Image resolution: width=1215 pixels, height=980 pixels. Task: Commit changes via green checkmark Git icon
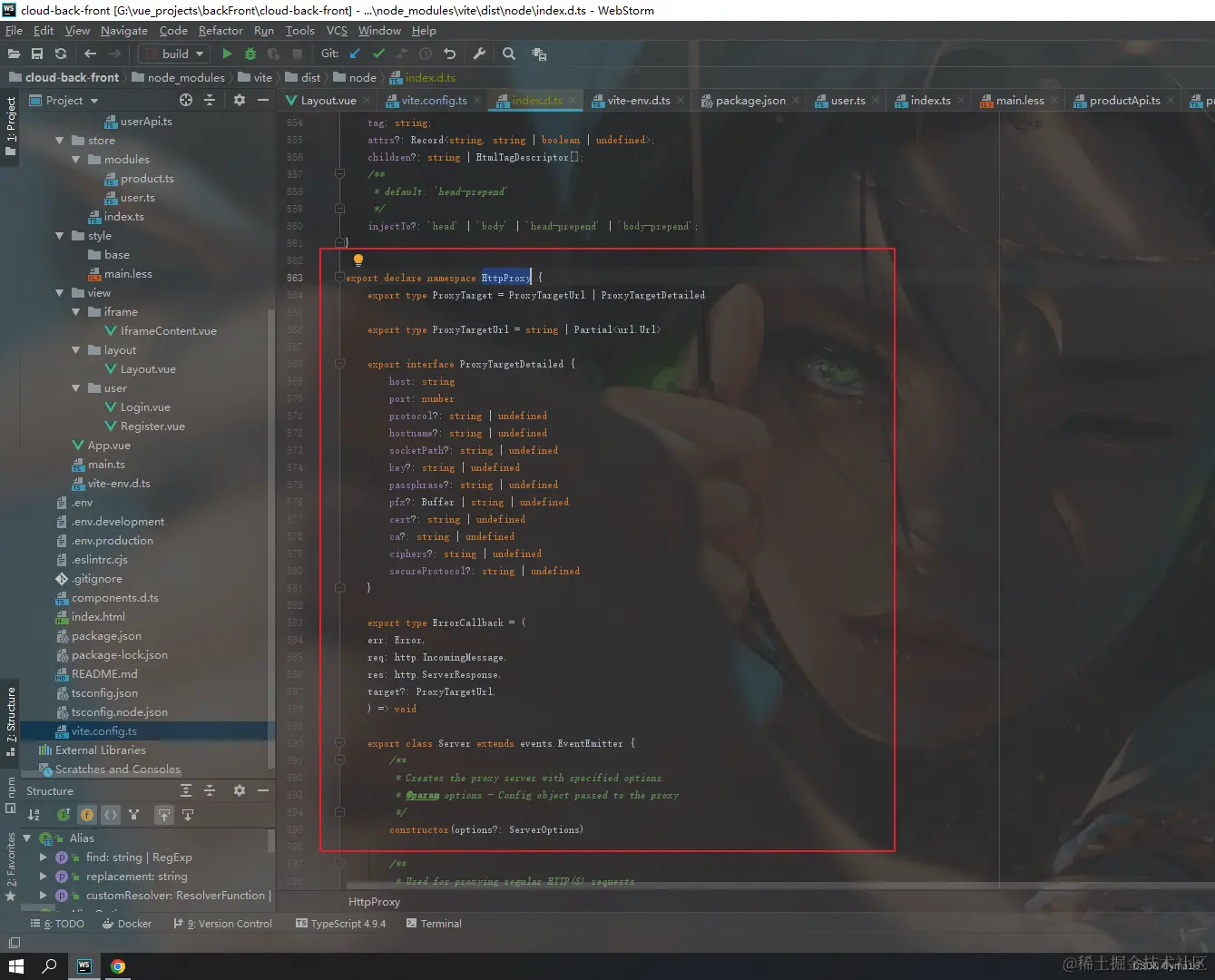click(378, 54)
